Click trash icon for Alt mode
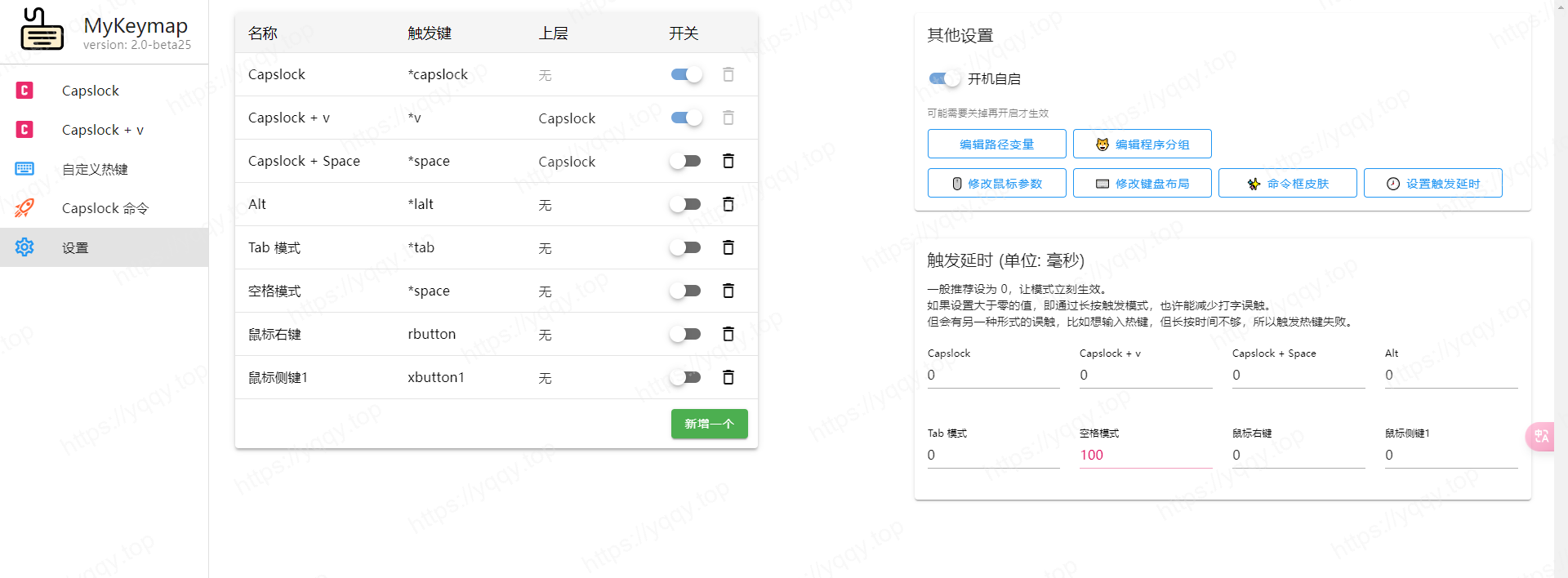Screen dimensions: 1568x578 728,204
